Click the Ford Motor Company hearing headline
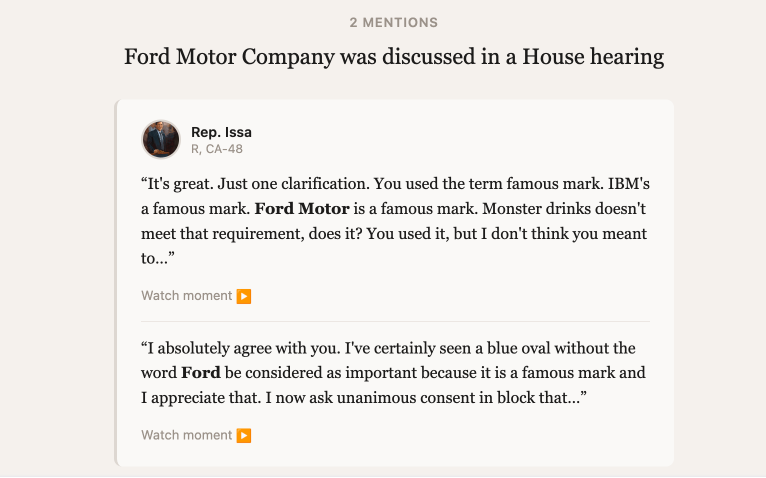The width and height of the screenshot is (766, 478). [393, 56]
